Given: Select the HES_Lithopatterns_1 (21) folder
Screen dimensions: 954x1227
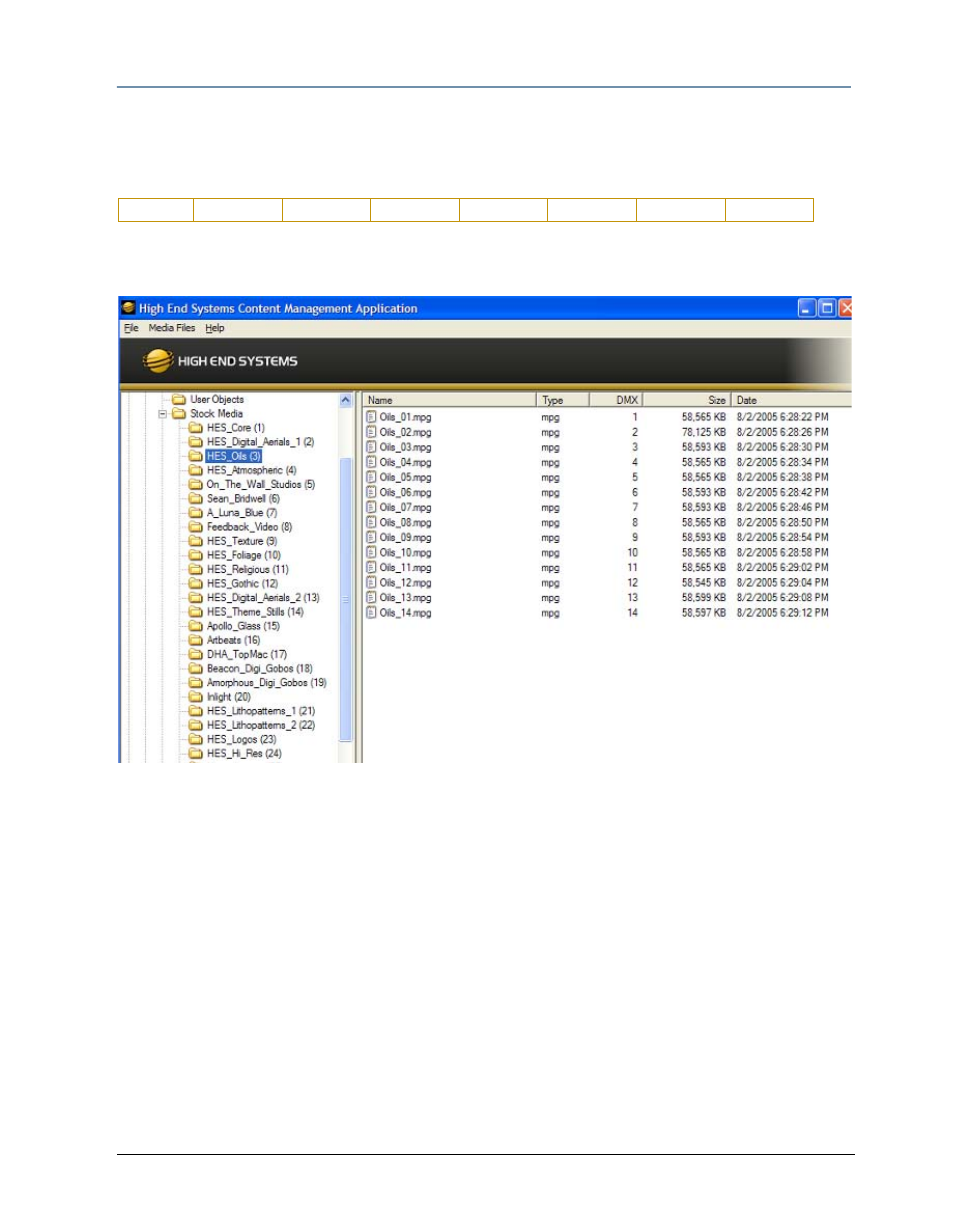Looking at the screenshot, I should (260, 711).
